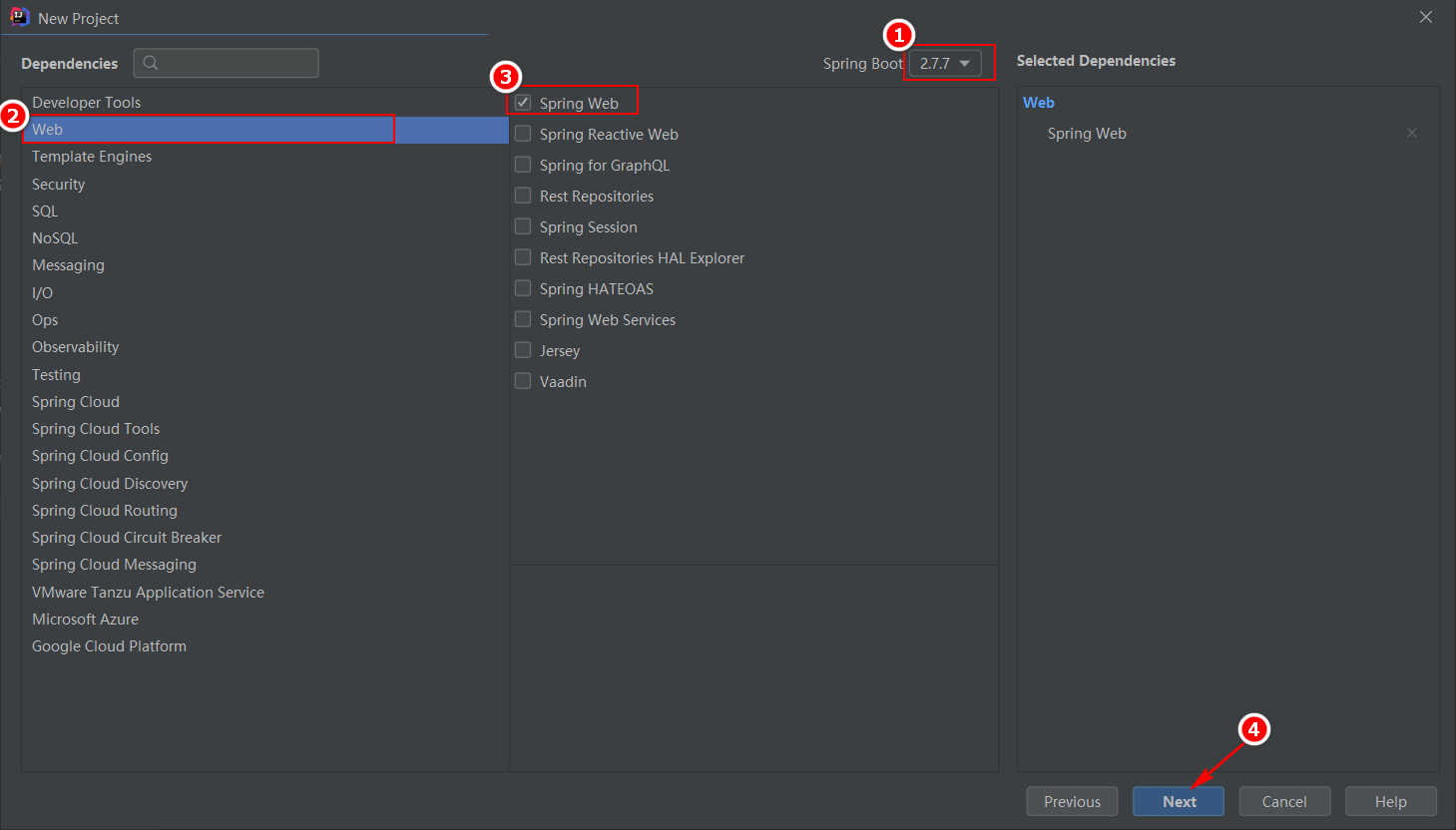This screenshot has height=830, width=1456.
Task: Remove Spring Web from selected dependencies
Action: pyautogui.click(x=1411, y=133)
